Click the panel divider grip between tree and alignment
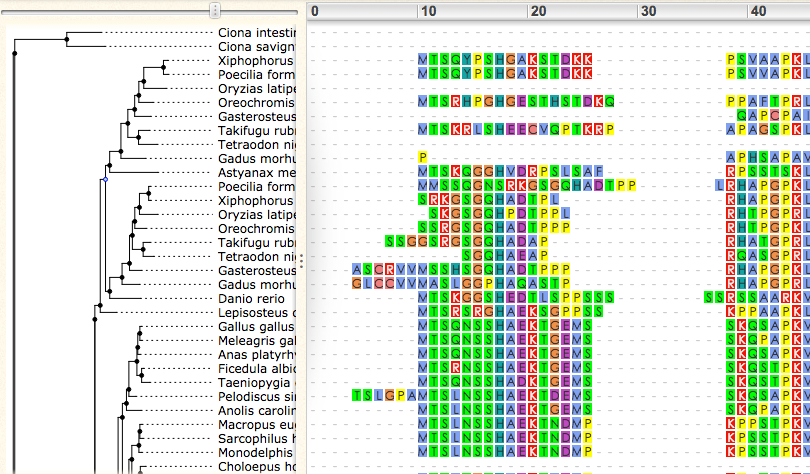The image size is (810, 474). point(301,261)
